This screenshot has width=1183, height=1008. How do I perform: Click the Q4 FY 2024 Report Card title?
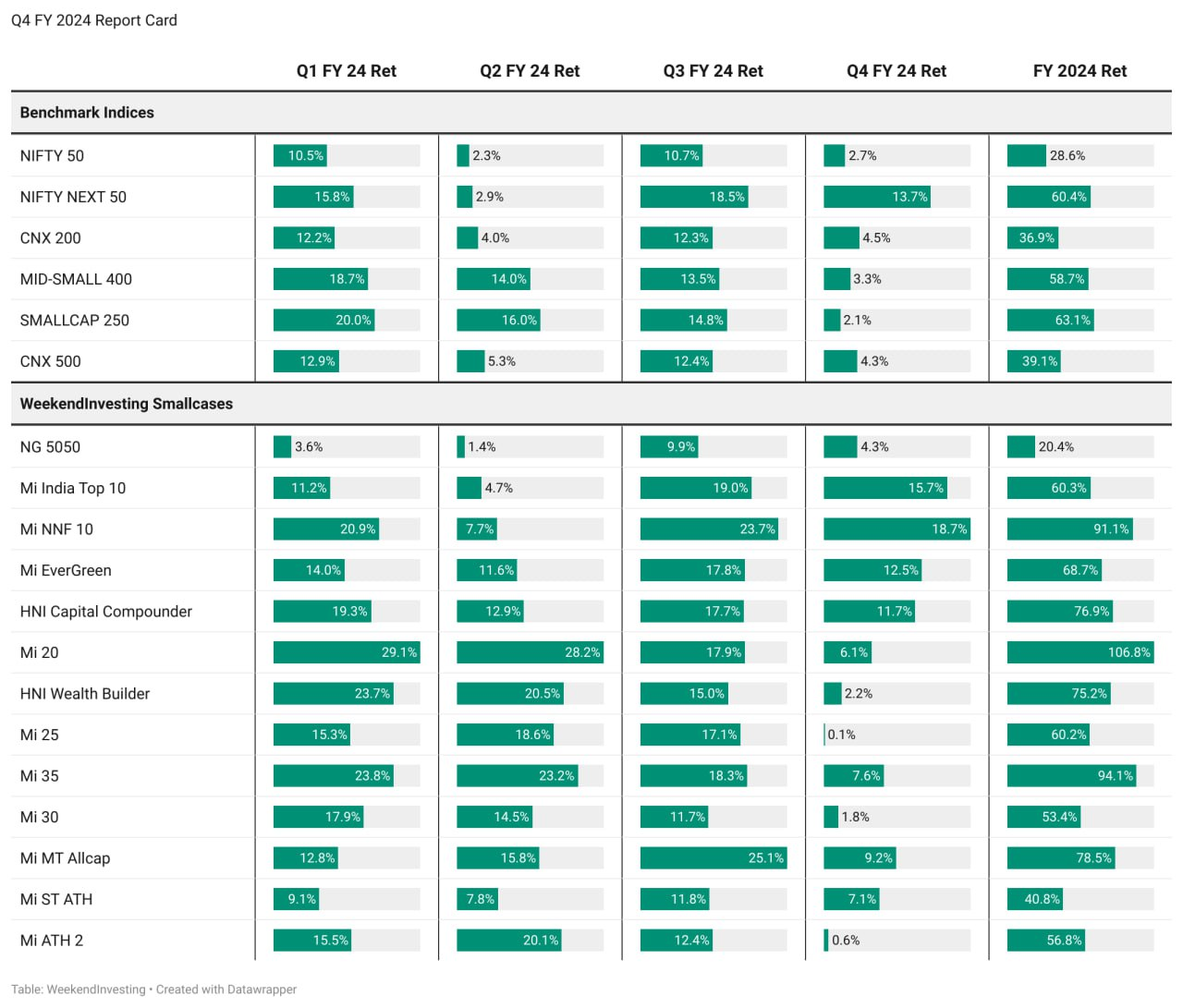coord(94,20)
